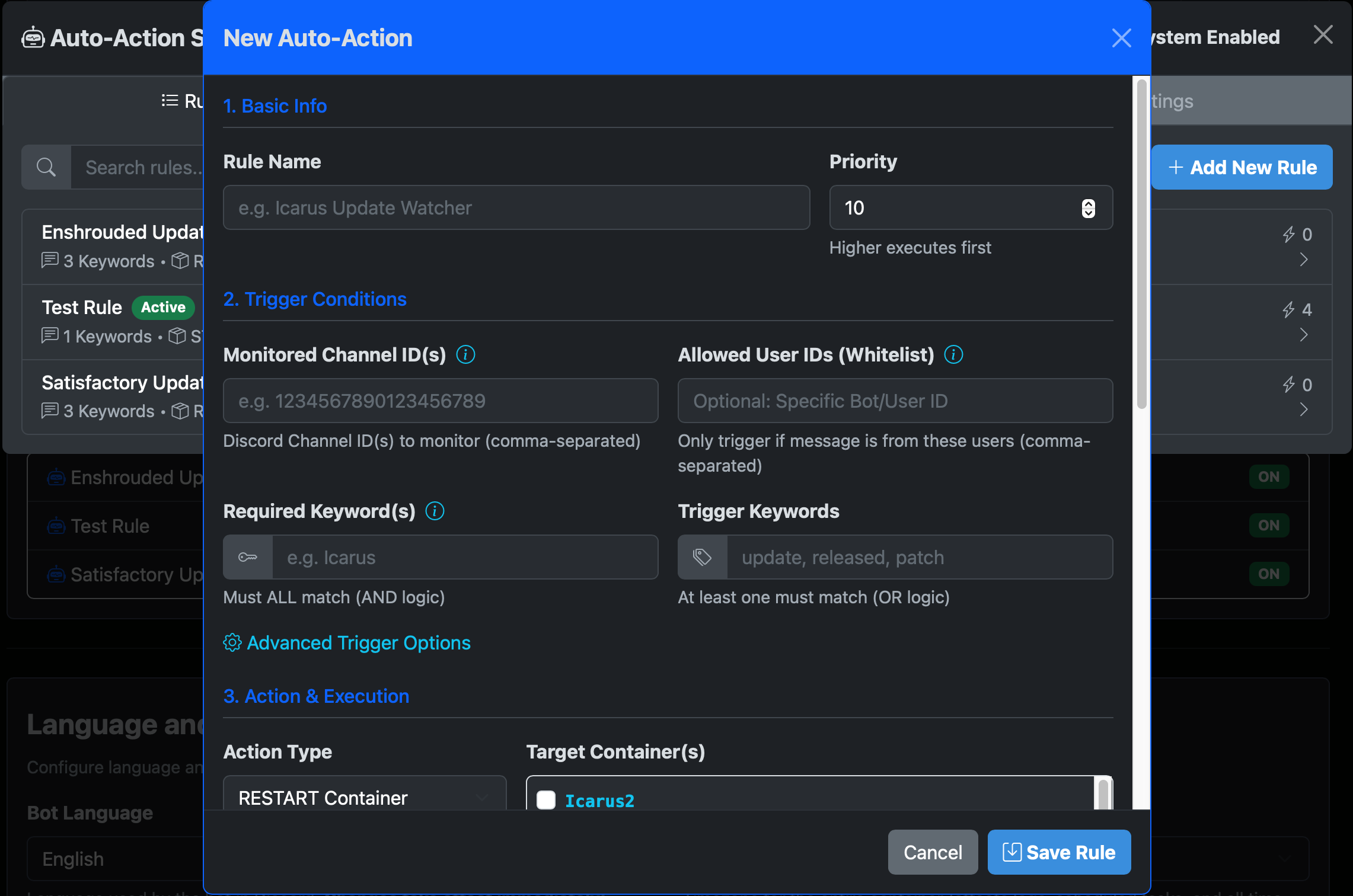Click the tag icon in the Trigger Keywords field

pos(702,557)
